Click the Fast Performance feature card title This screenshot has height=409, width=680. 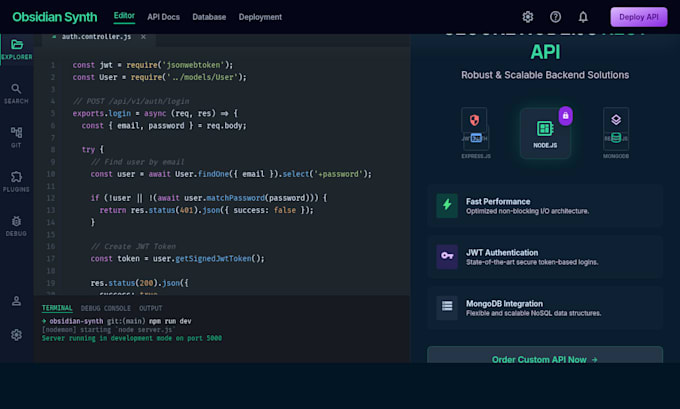[498, 202]
